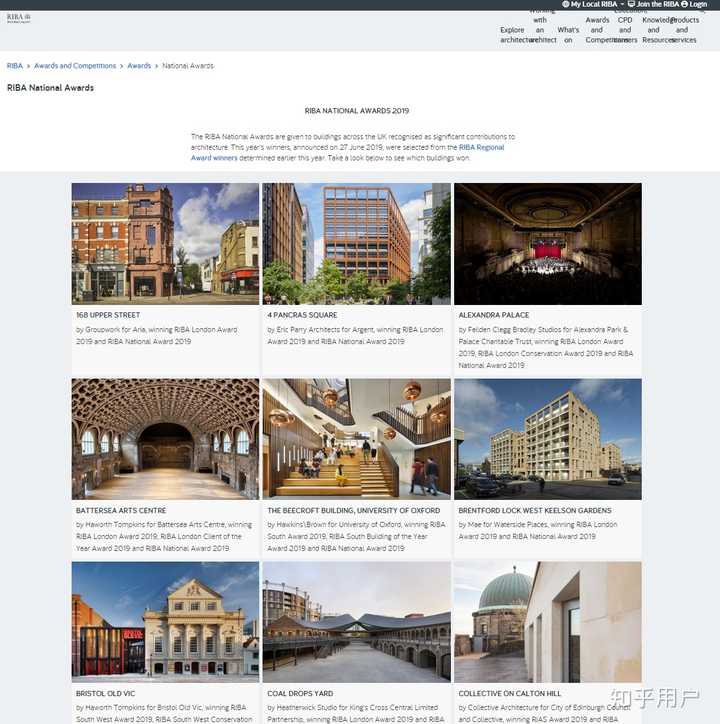Open the What's on menu
This screenshot has width=720, height=724.
coord(568,35)
